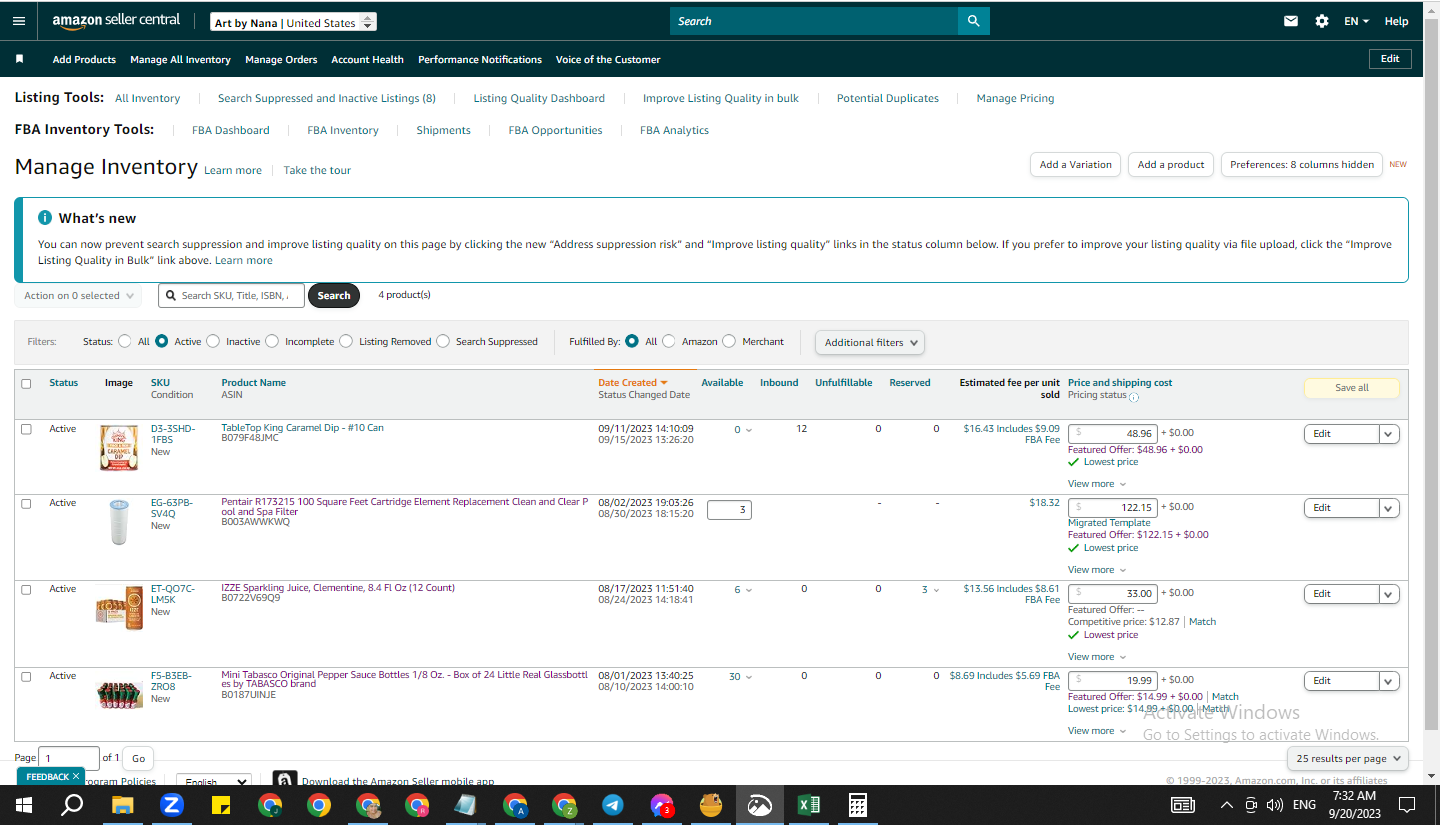Open Messenger icon with red badge in taskbar
This screenshot has width=1440, height=825.
pos(662,805)
